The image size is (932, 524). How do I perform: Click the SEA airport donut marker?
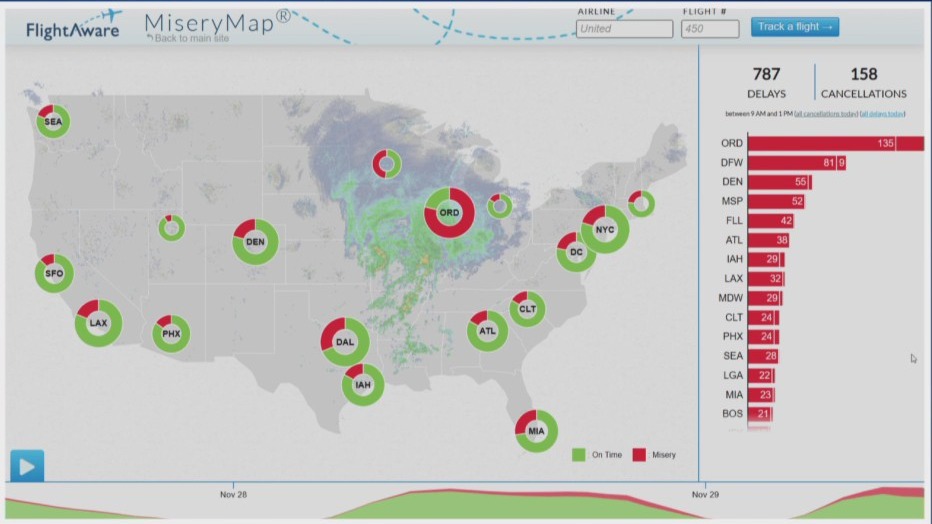click(x=52, y=122)
